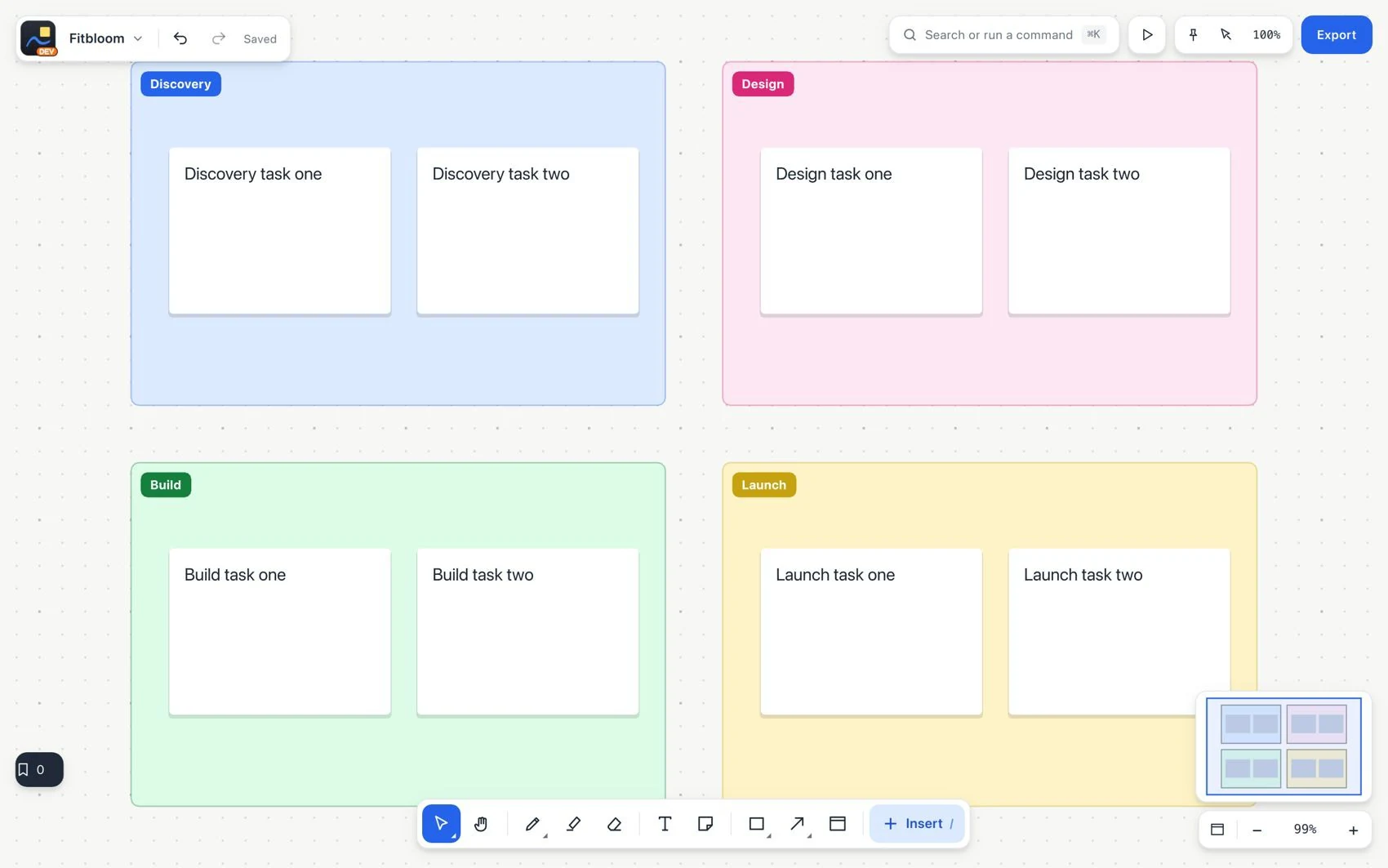1388x868 pixels.
Task: Start presentation with the Play icon
Action: click(x=1147, y=35)
